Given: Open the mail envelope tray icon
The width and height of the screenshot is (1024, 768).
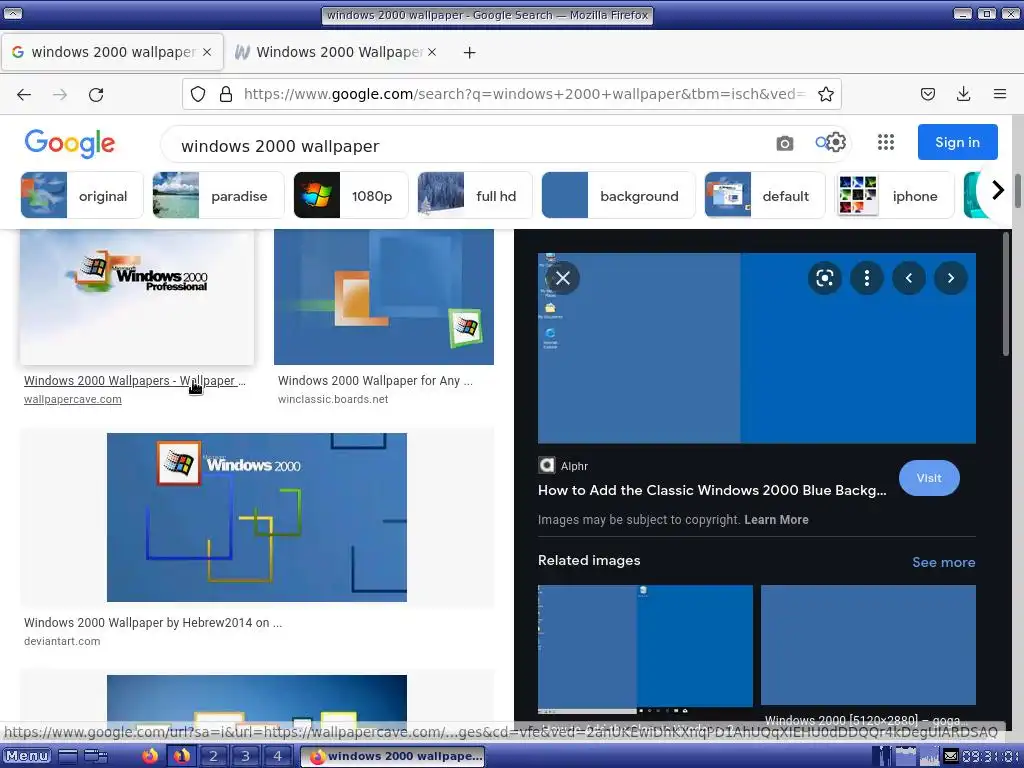Looking at the screenshot, I should pos(950,756).
